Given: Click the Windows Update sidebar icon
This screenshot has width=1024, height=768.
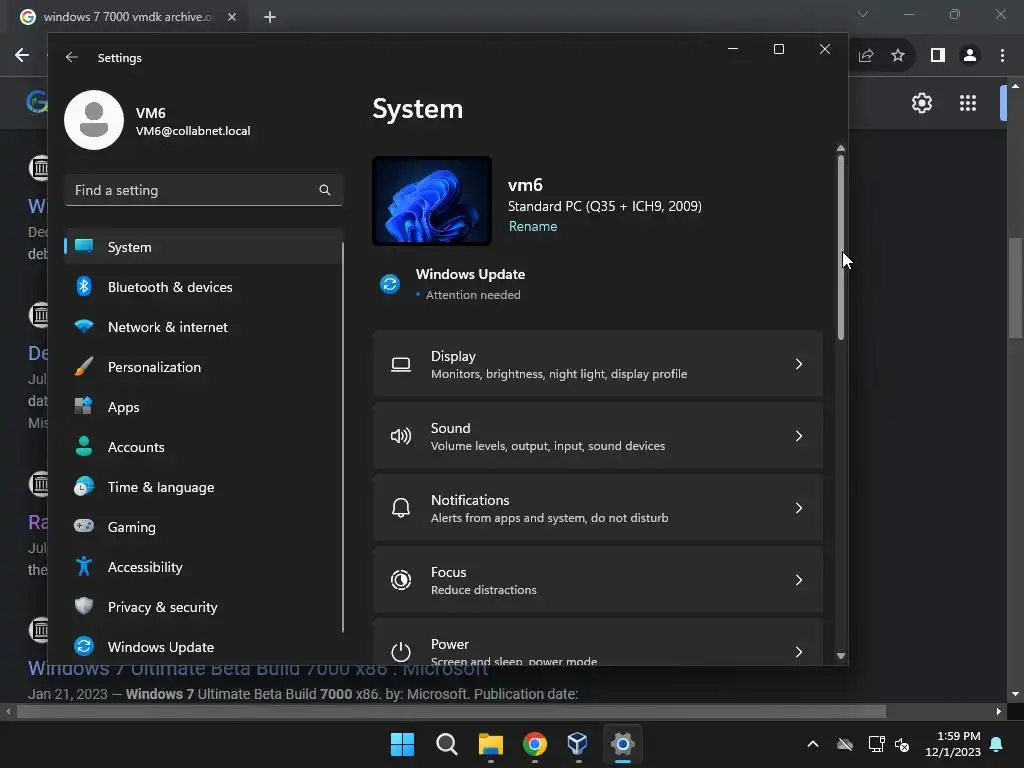Looking at the screenshot, I should [84, 647].
